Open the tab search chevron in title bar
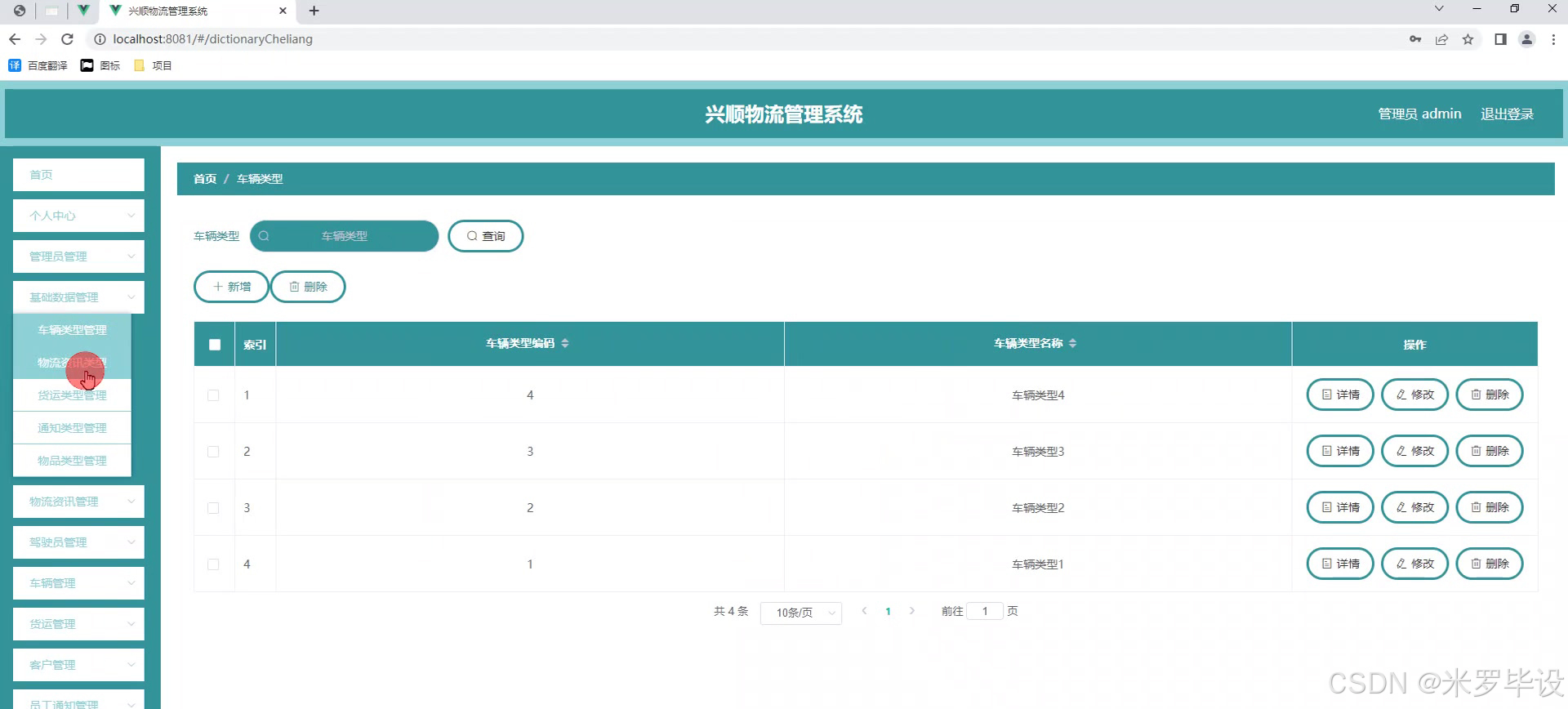The height and width of the screenshot is (709, 1568). tap(1439, 9)
